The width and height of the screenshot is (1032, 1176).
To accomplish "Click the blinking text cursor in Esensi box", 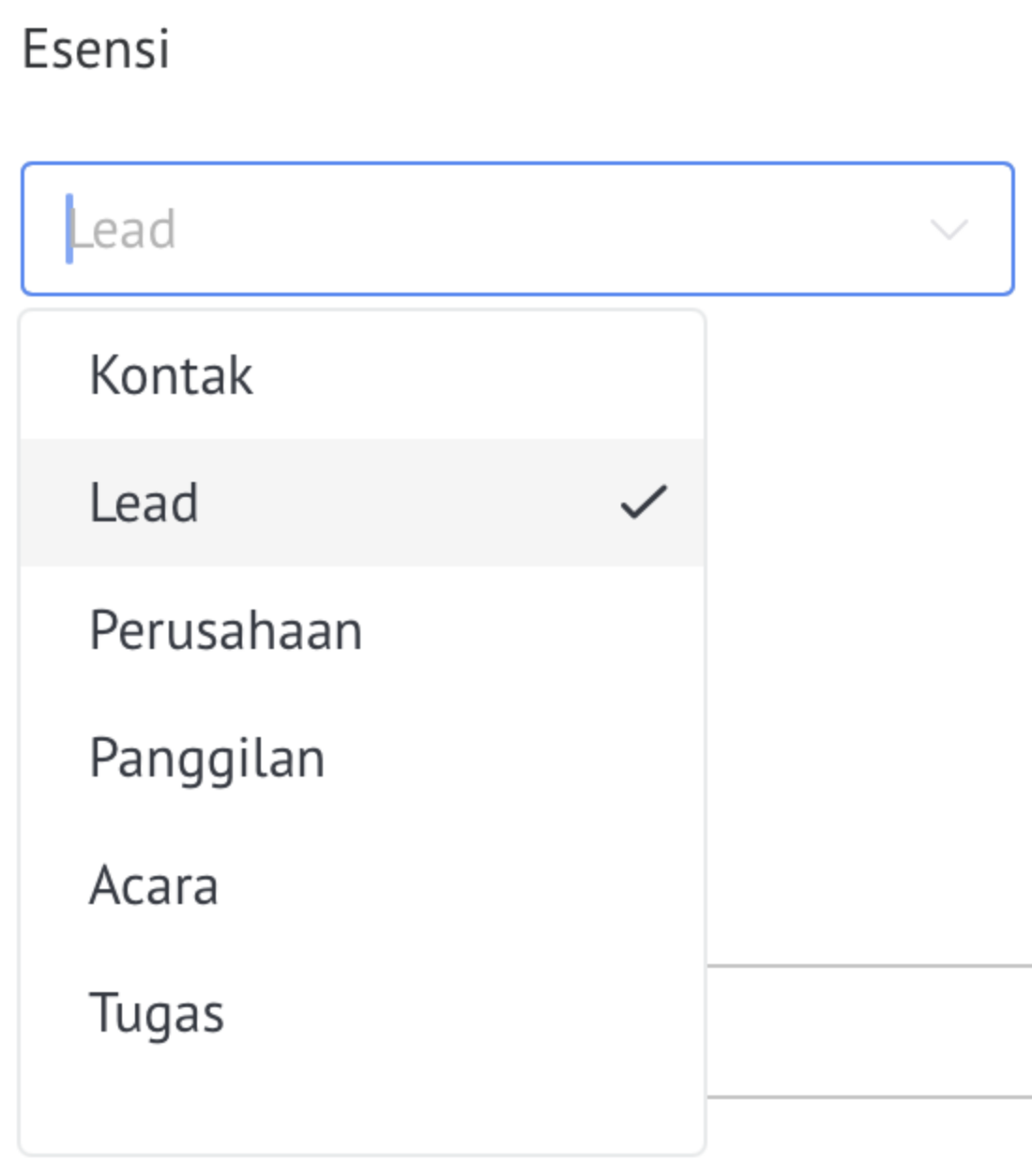I will [x=68, y=229].
